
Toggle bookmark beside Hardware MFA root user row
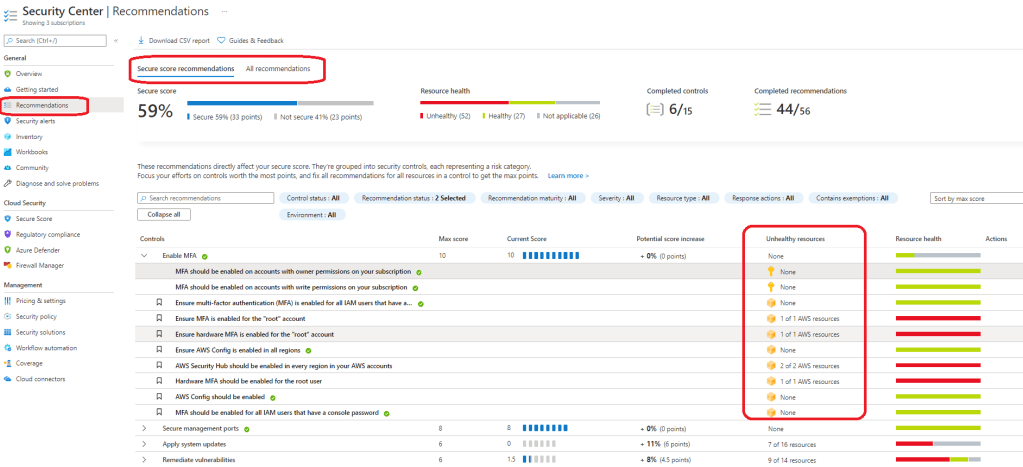158,381
